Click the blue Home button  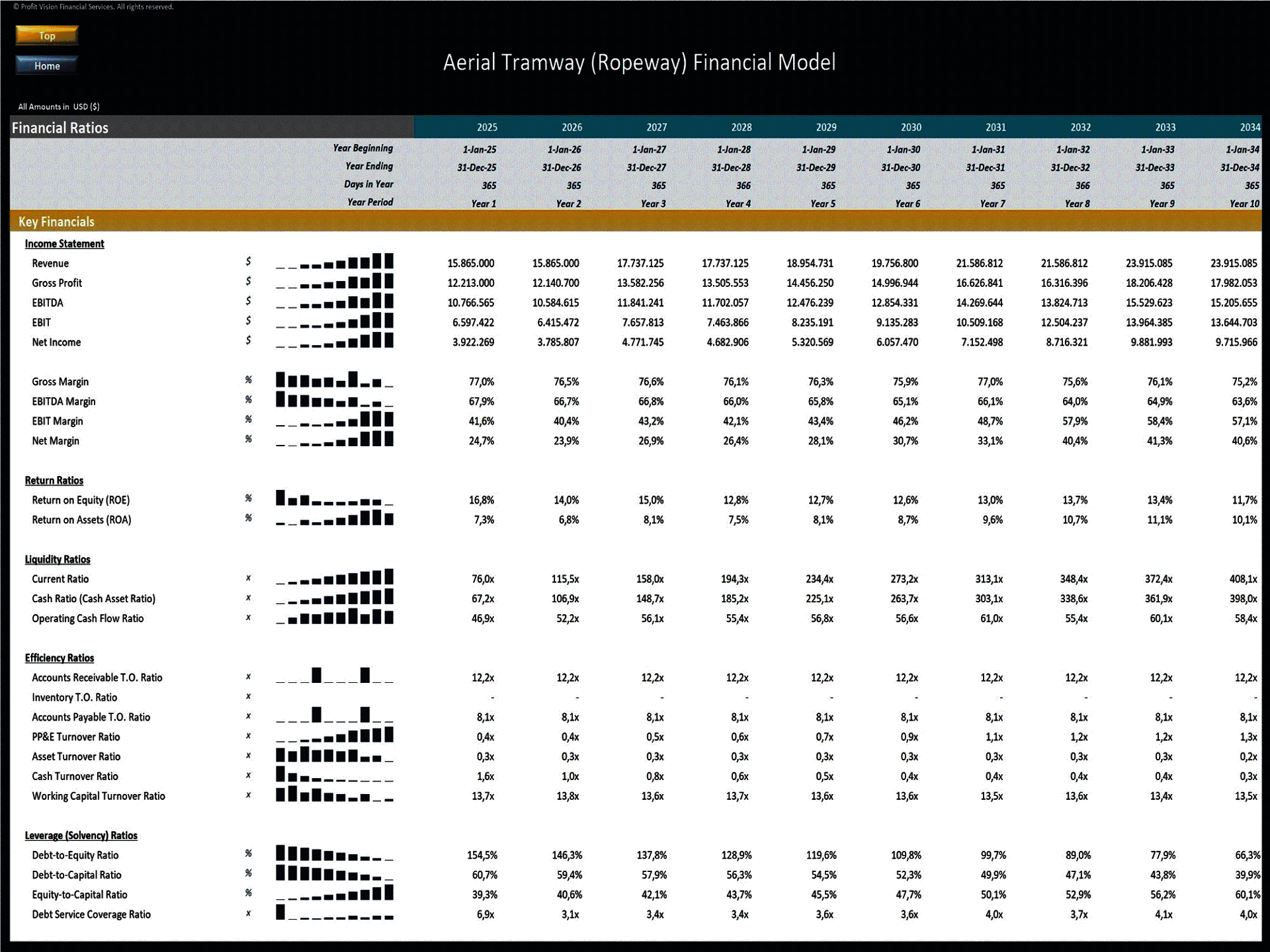[47, 65]
